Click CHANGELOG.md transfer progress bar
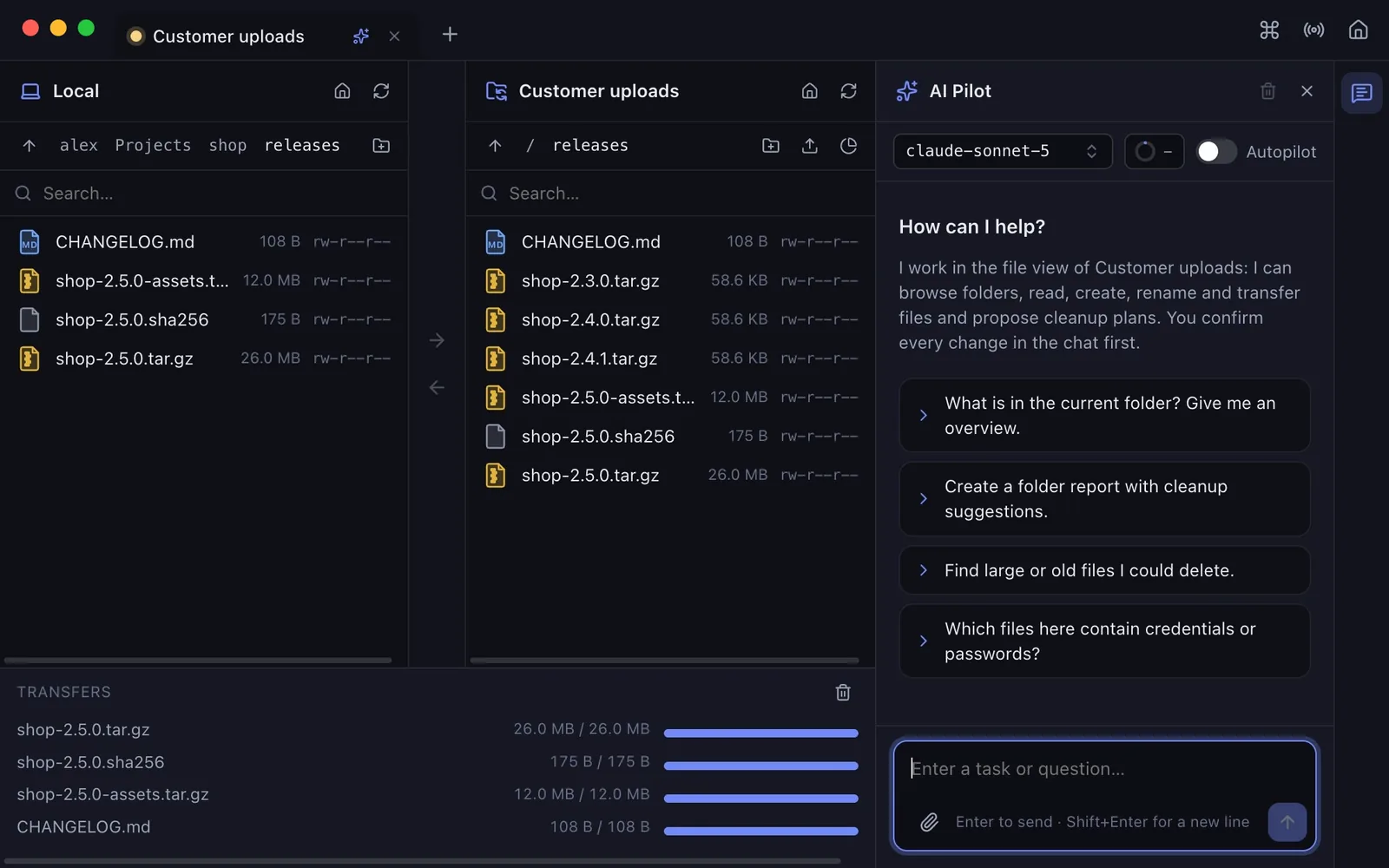1389x868 pixels. [x=760, y=831]
